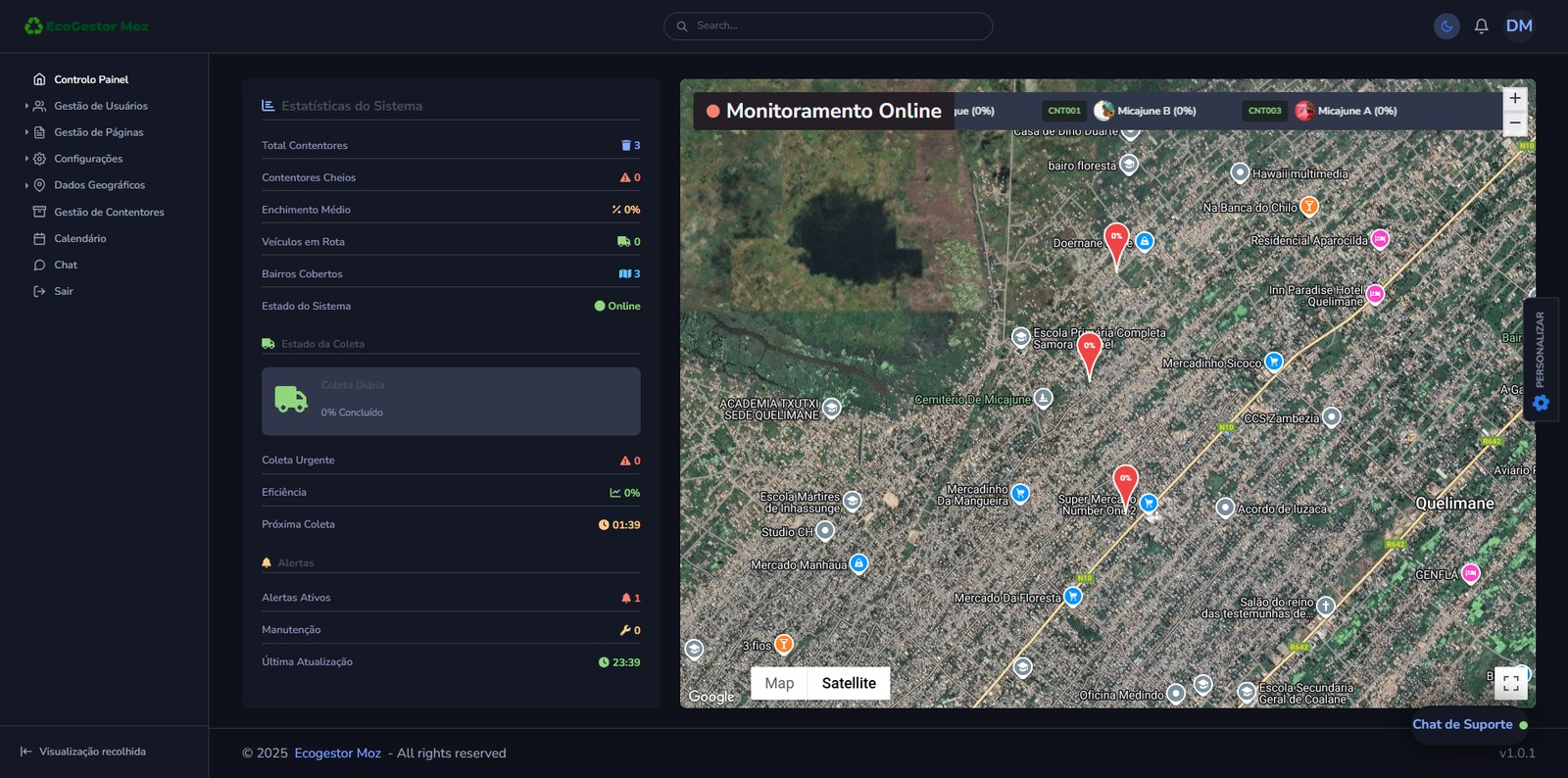Image resolution: width=1568 pixels, height=778 pixels.
Task: Click Contentores Cheios warning icon
Action: tap(625, 177)
